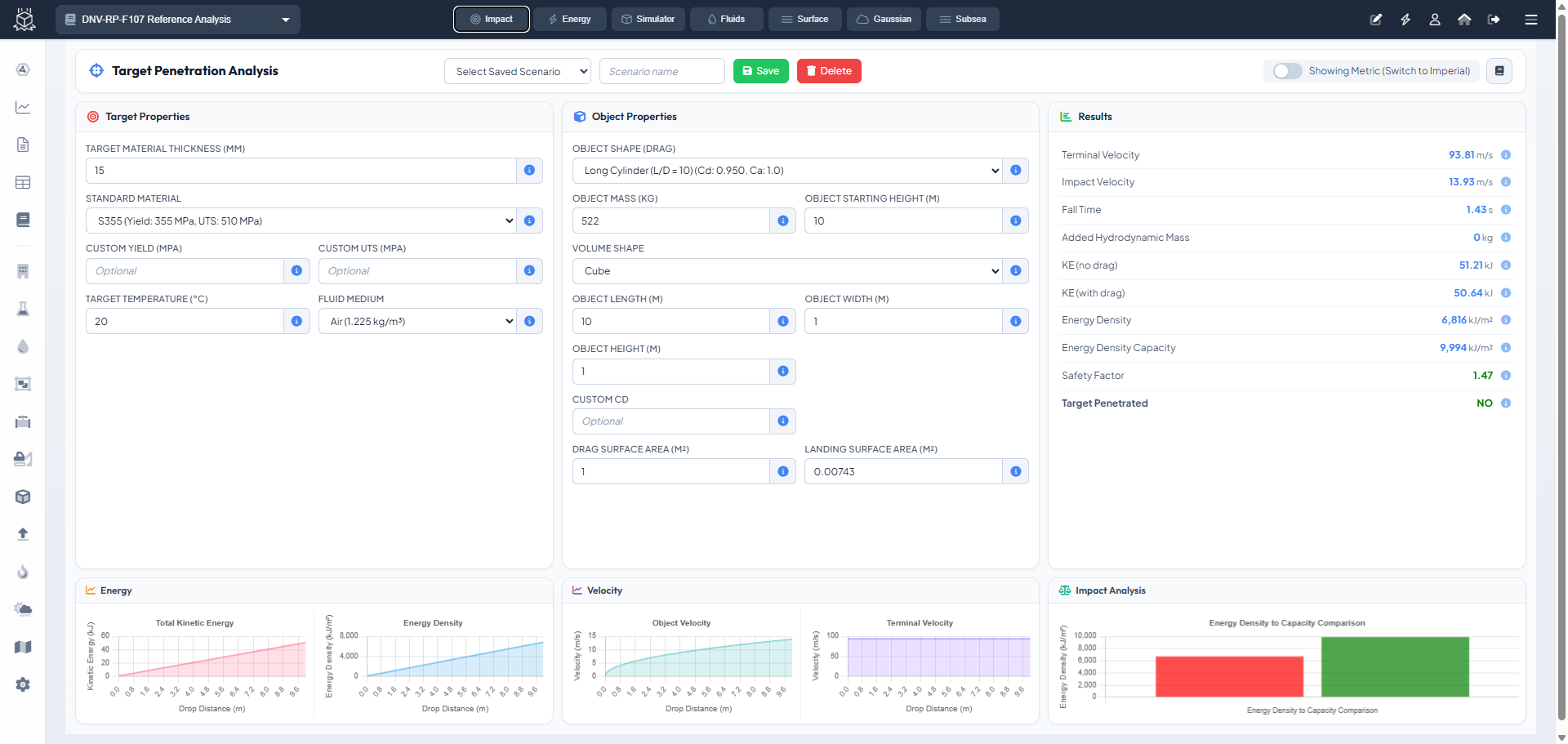1568x744 pixels.
Task: Click the flask icon in left sidebar
Action: pyautogui.click(x=23, y=309)
